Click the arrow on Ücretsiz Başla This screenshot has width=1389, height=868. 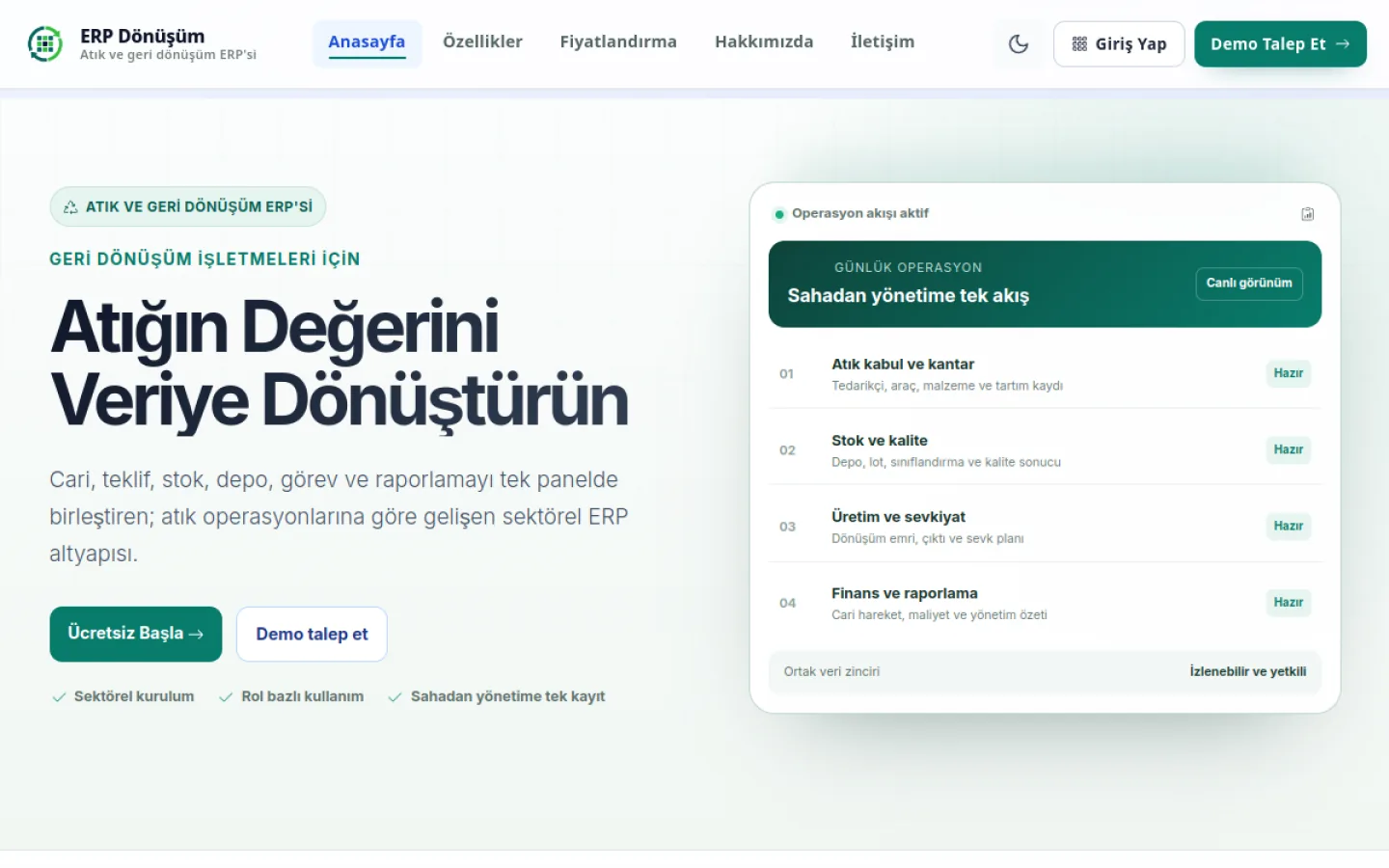[x=196, y=635]
